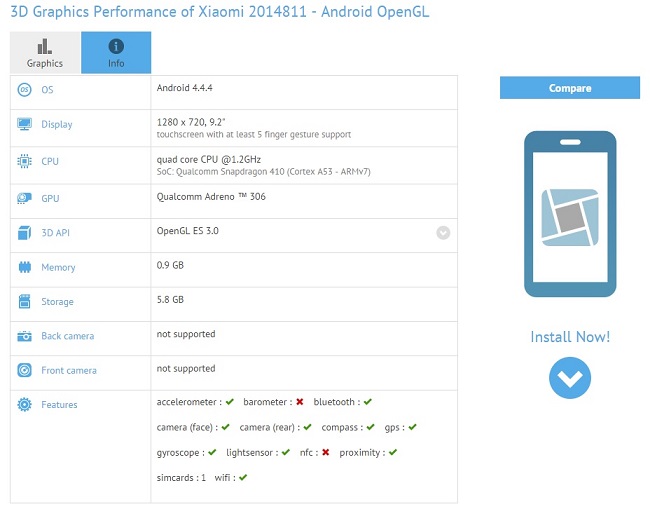Screen dimensions: 650x523
Task: Click the CPU label
Action: coord(50,161)
